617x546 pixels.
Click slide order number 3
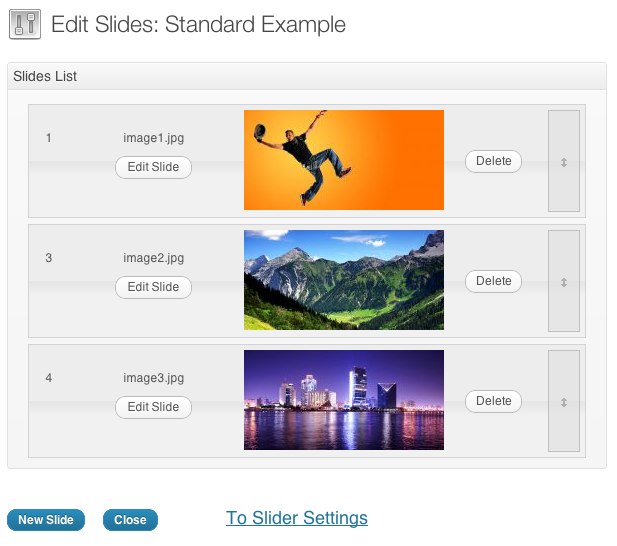pyautogui.click(x=48, y=258)
